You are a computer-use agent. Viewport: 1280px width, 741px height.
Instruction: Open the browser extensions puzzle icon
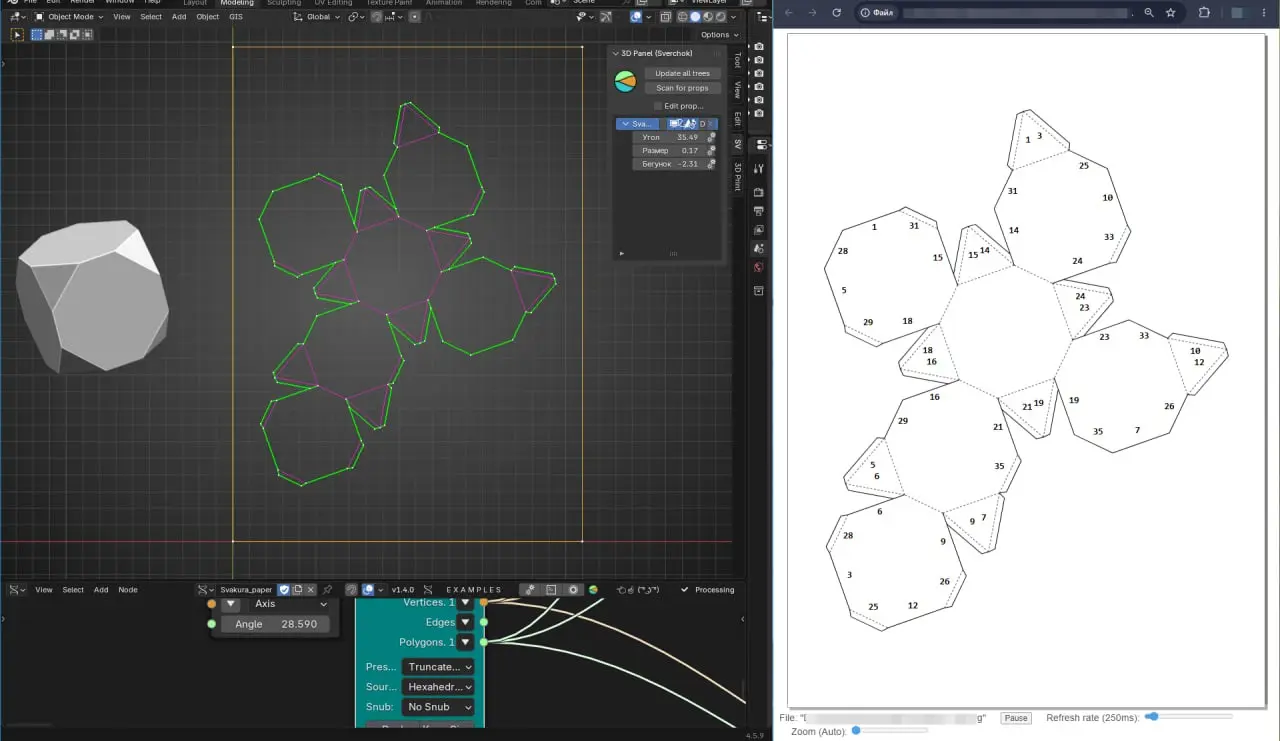(x=1204, y=13)
